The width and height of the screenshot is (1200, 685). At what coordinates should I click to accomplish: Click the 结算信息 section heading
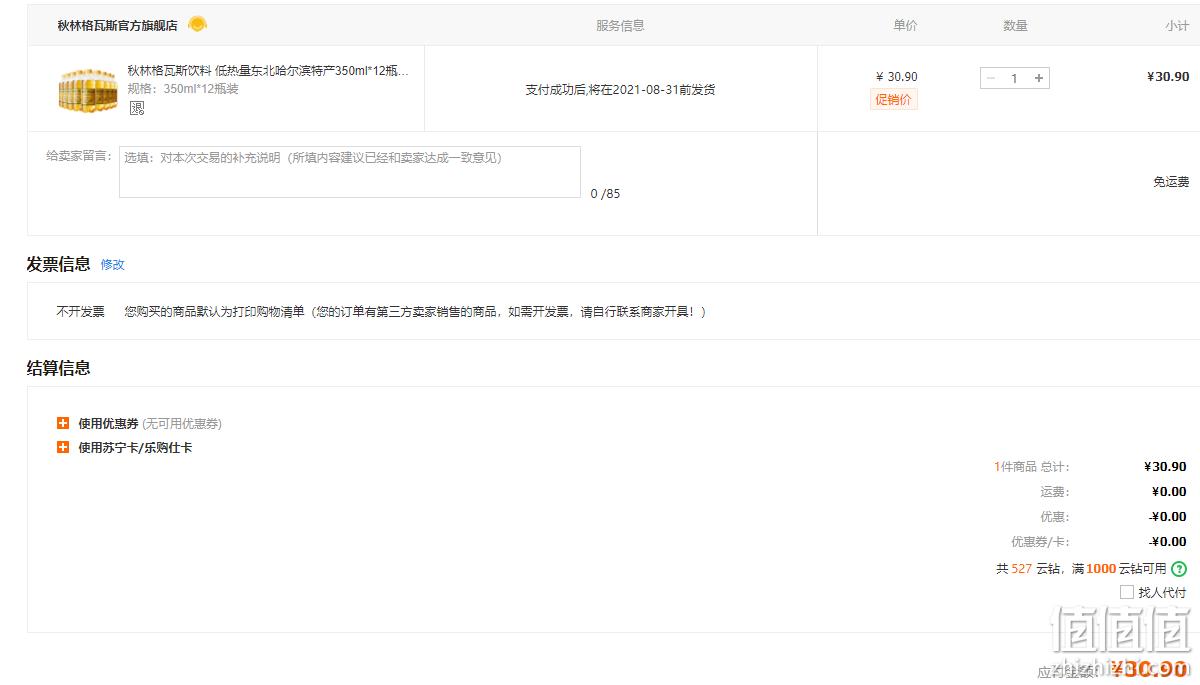[x=58, y=368]
